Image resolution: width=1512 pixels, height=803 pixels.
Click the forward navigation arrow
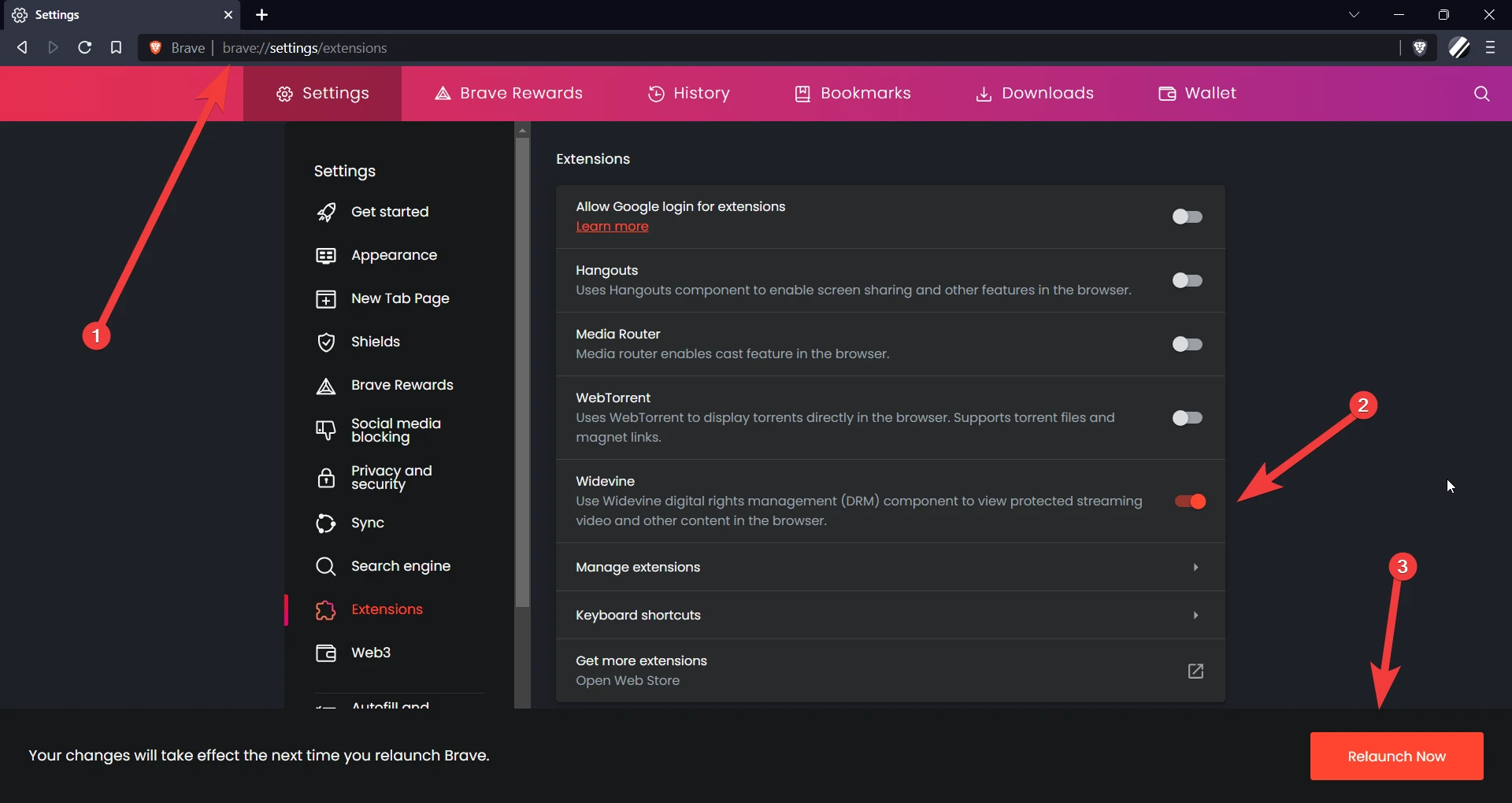click(54, 47)
